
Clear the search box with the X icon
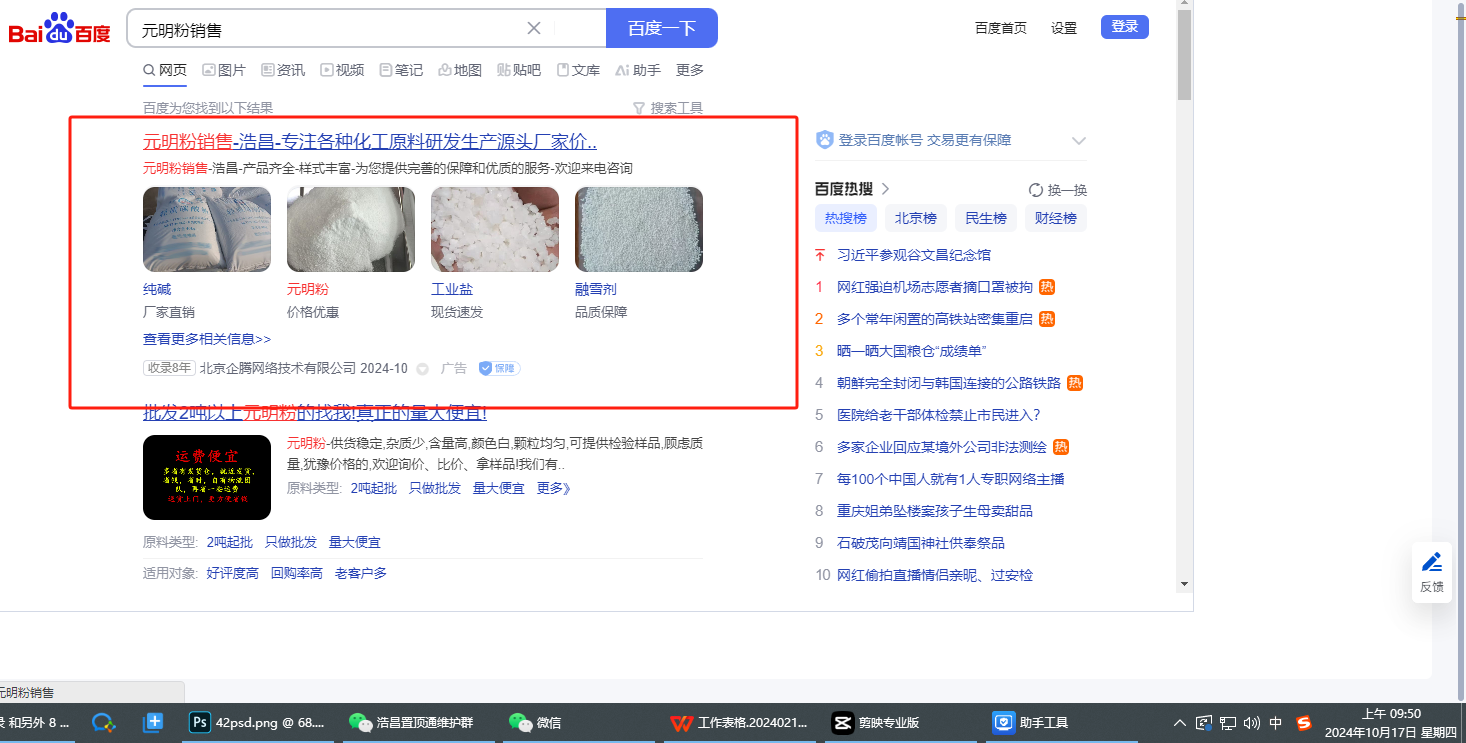click(x=534, y=28)
